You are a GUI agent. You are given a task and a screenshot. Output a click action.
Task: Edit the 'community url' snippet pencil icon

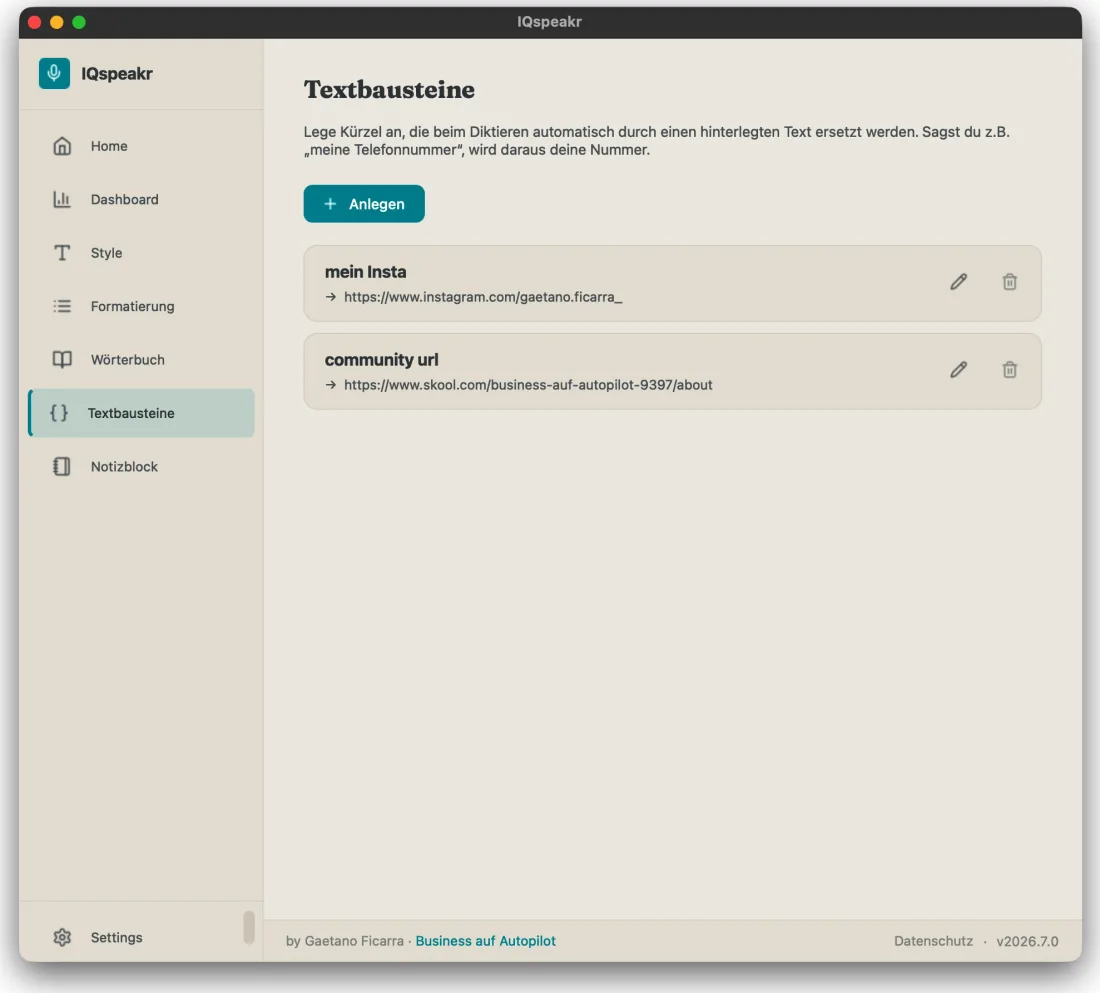tap(958, 370)
